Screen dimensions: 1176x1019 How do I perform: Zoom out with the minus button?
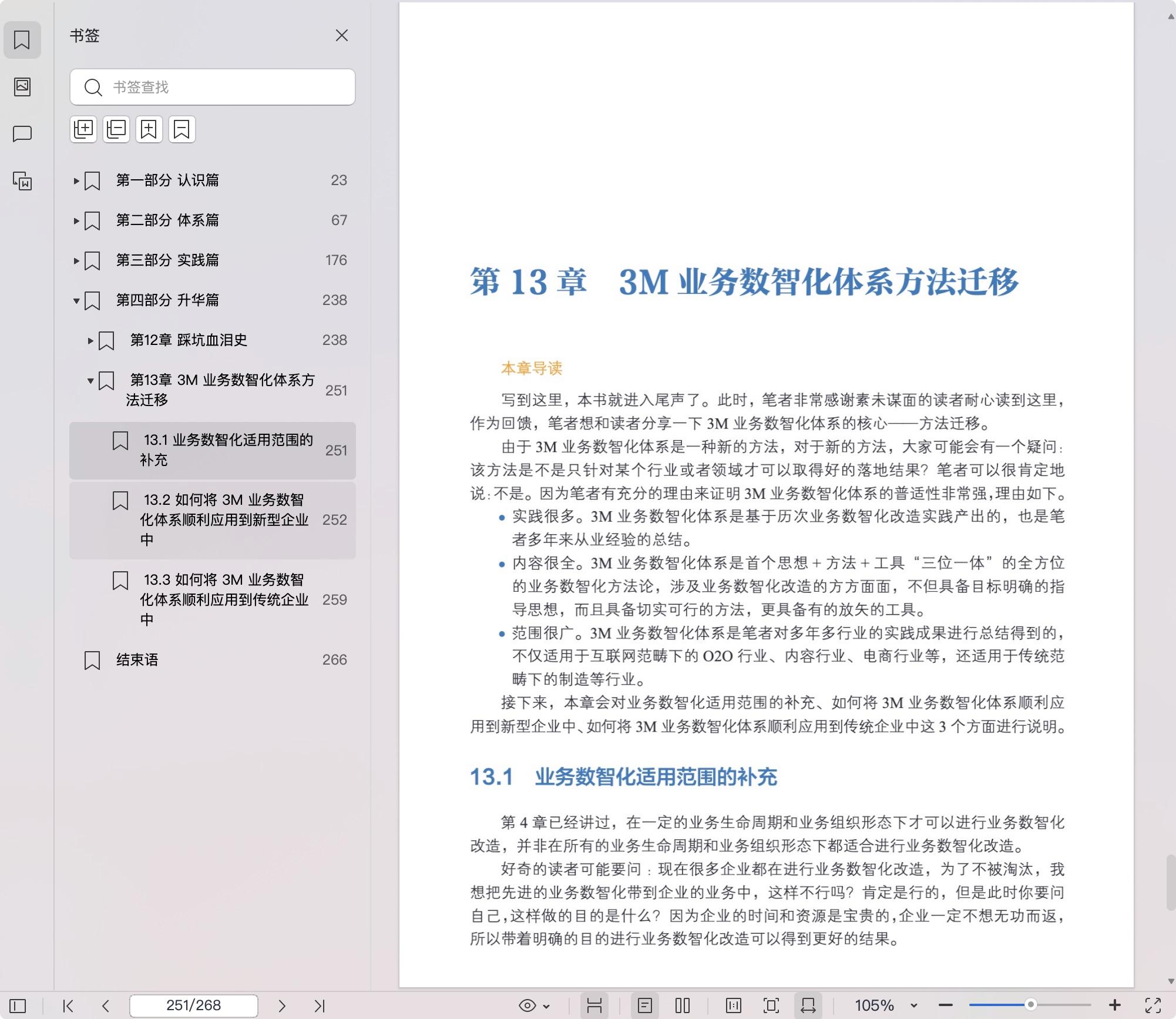[945, 1005]
